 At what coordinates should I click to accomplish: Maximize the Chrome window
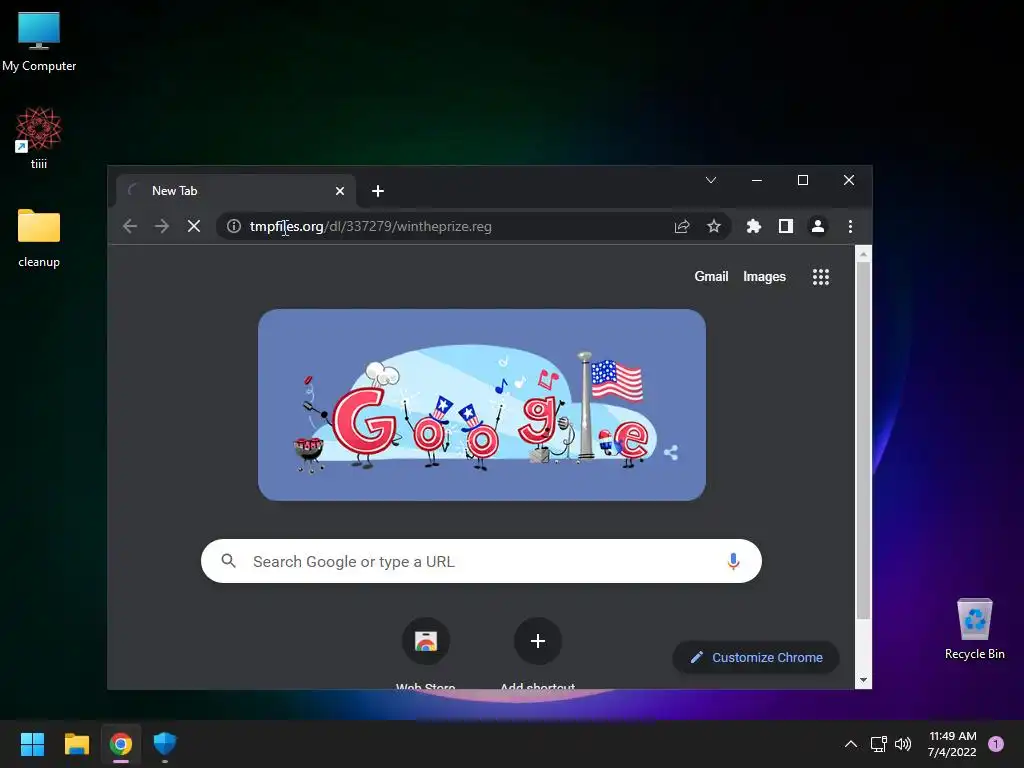(x=803, y=180)
